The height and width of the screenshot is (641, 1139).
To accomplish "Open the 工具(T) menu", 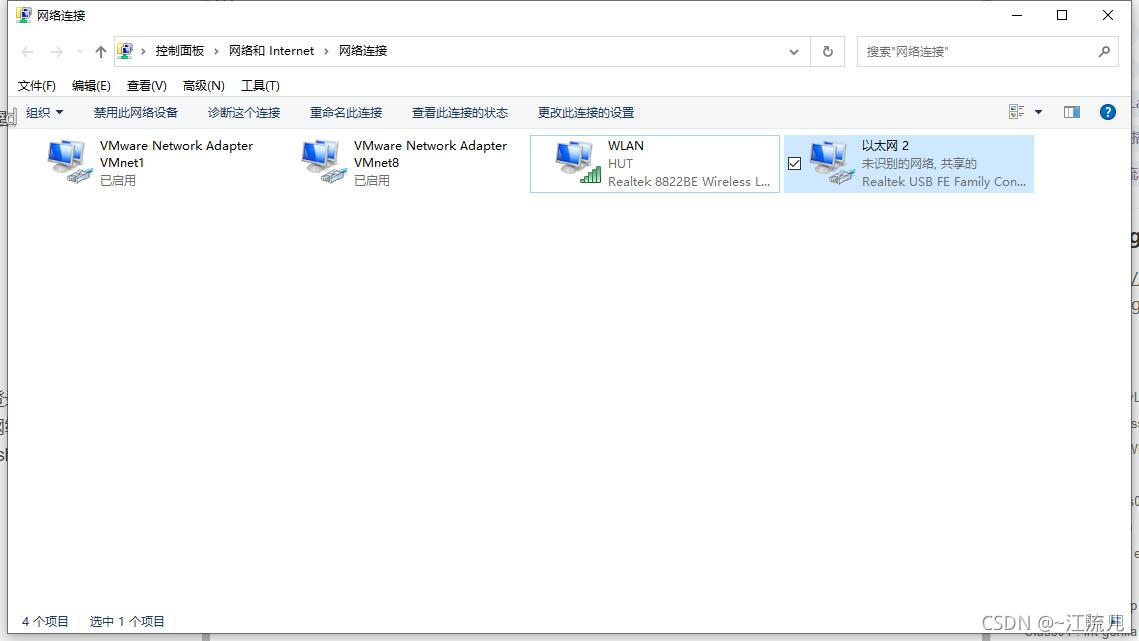I will 259,85.
